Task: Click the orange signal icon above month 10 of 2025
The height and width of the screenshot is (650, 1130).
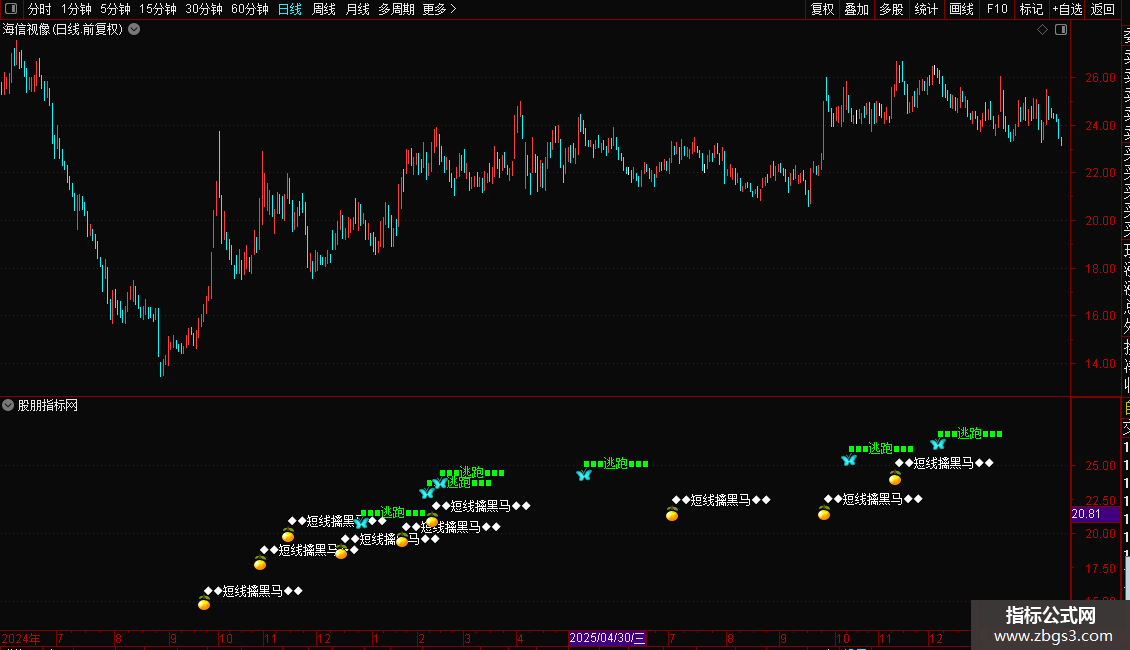Action: coord(824,512)
